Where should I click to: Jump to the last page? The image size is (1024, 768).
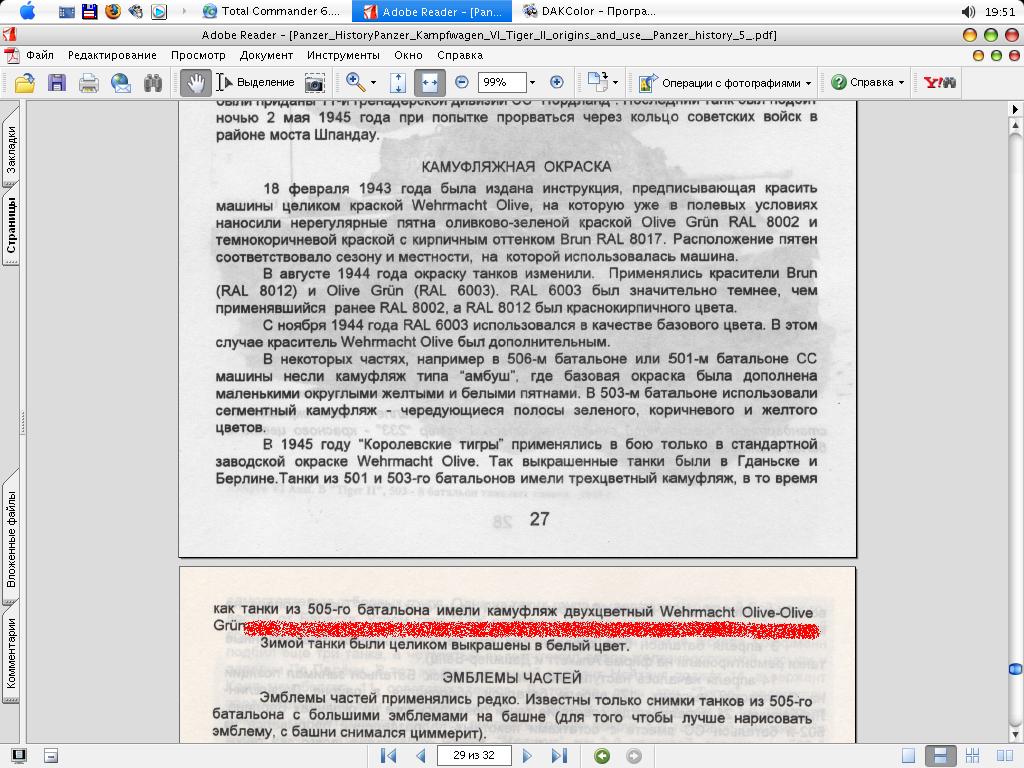pyautogui.click(x=559, y=756)
